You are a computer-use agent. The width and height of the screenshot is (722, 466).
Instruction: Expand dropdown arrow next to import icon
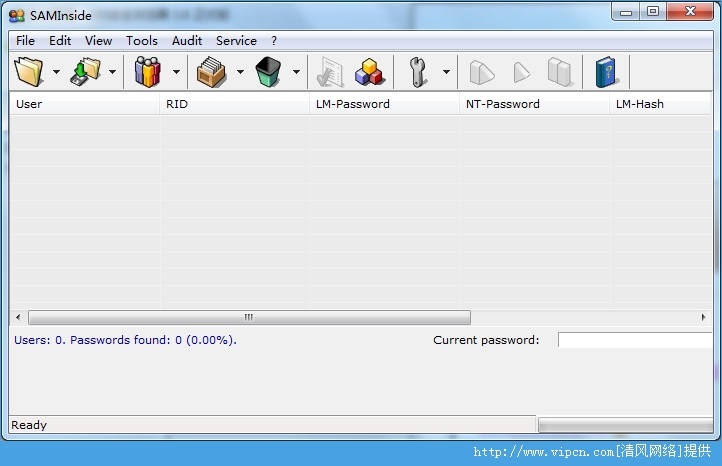(x=112, y=72)
